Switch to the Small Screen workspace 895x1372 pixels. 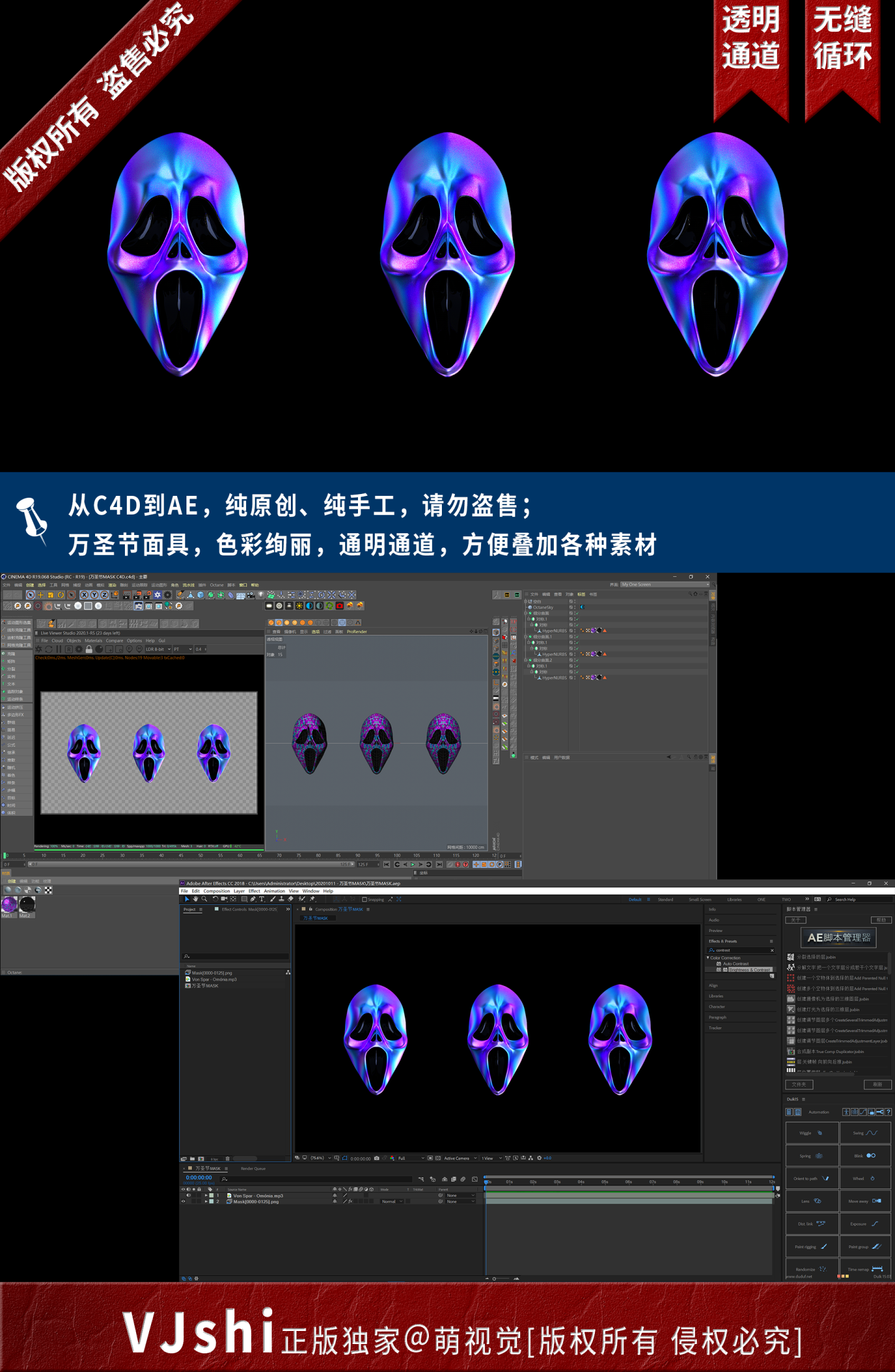coord(700,899)
